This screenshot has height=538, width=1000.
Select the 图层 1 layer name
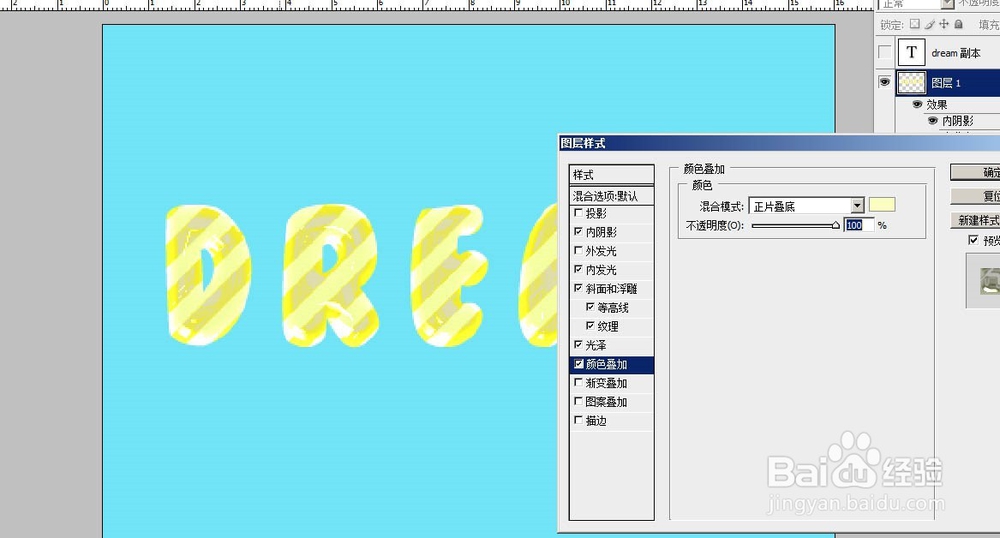click(x=945, y=83)
